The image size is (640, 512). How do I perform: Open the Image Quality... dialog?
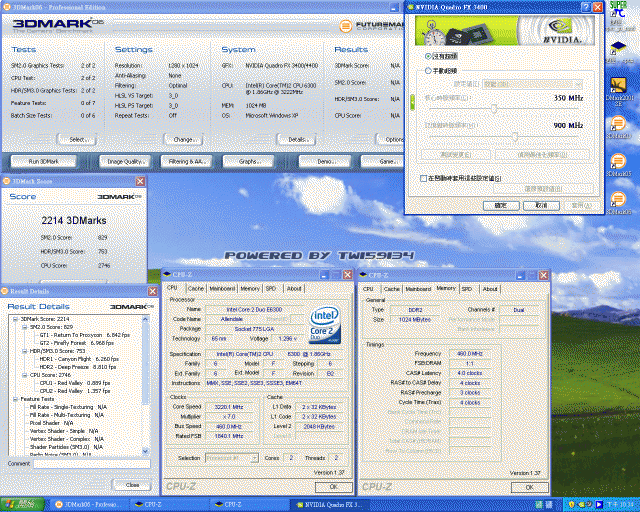(125, 162)
